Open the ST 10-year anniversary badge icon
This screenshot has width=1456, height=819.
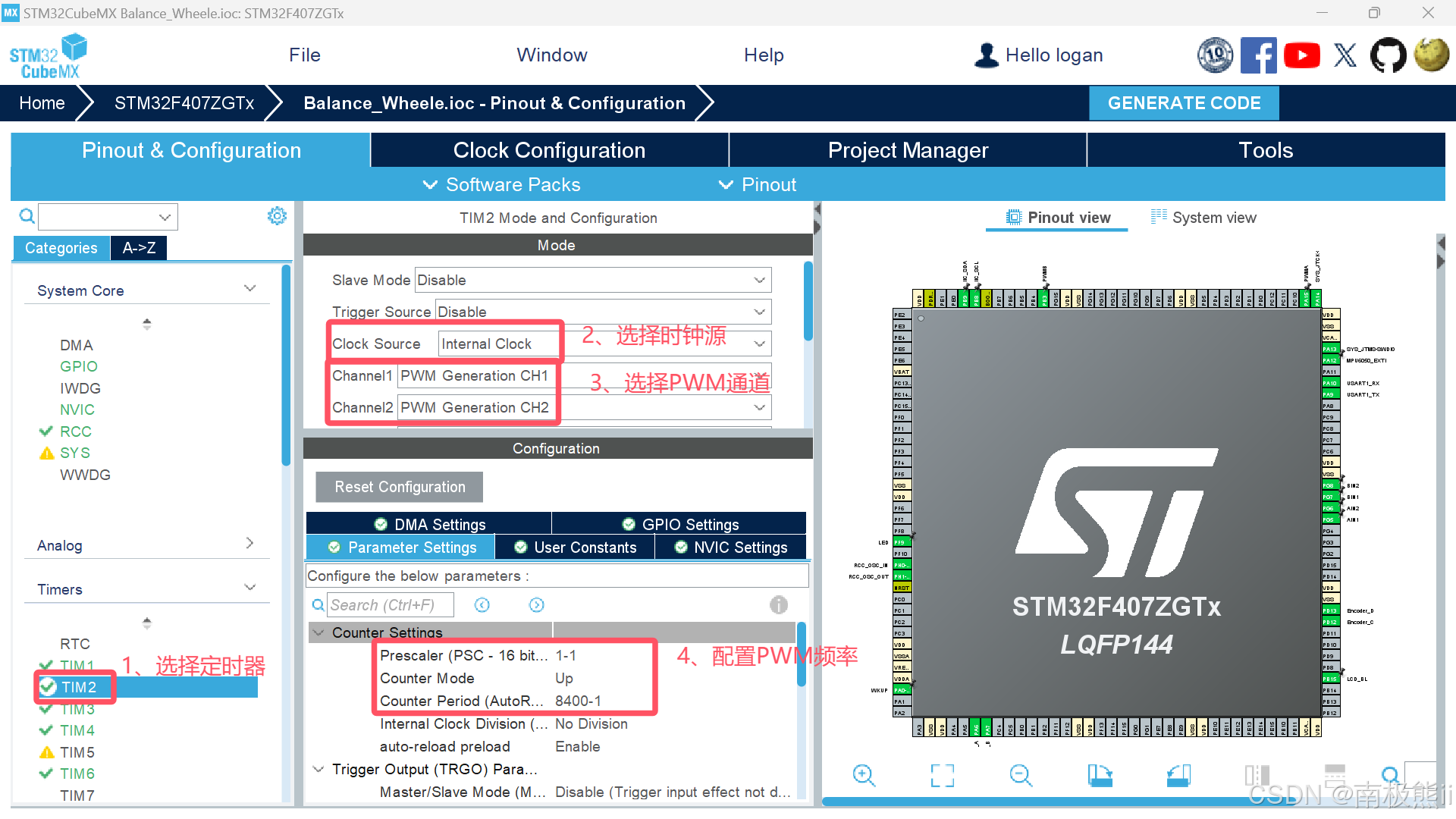coord(1215,55)
